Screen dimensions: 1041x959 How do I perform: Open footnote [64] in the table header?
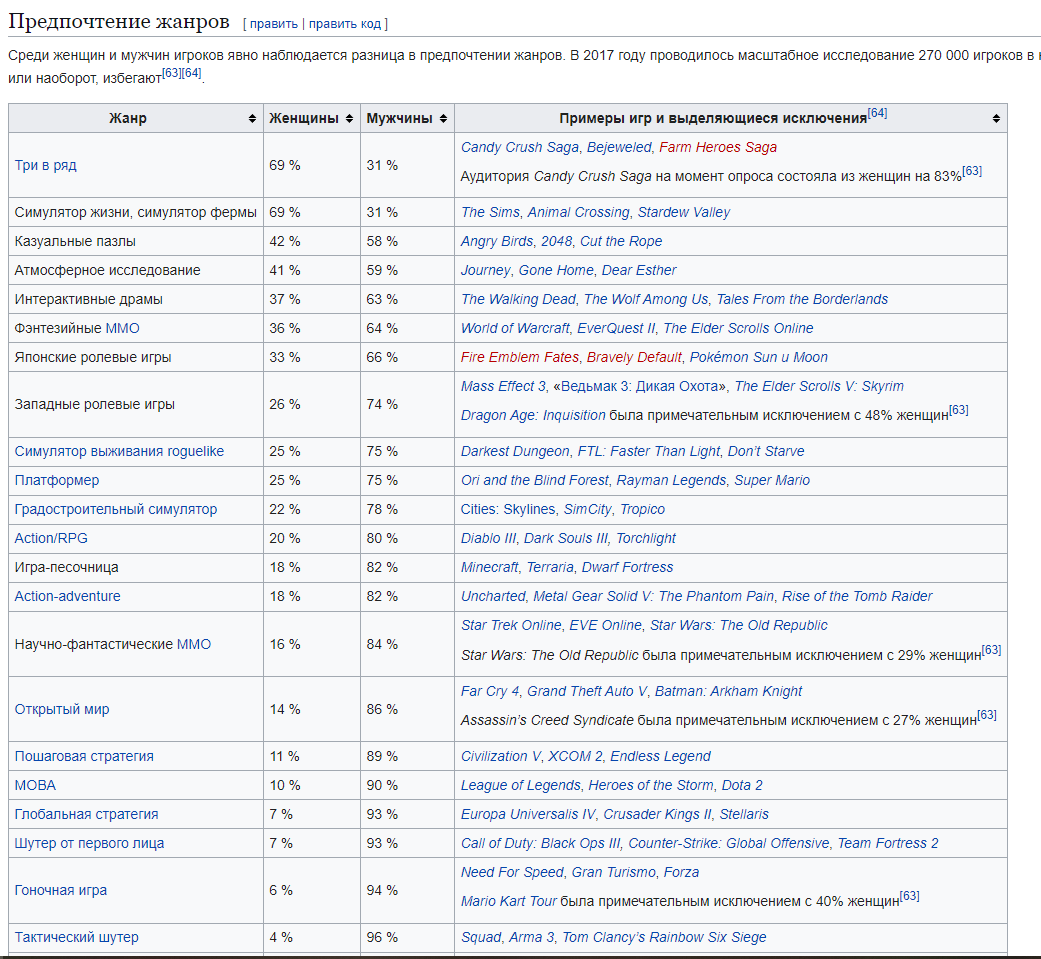877,113
